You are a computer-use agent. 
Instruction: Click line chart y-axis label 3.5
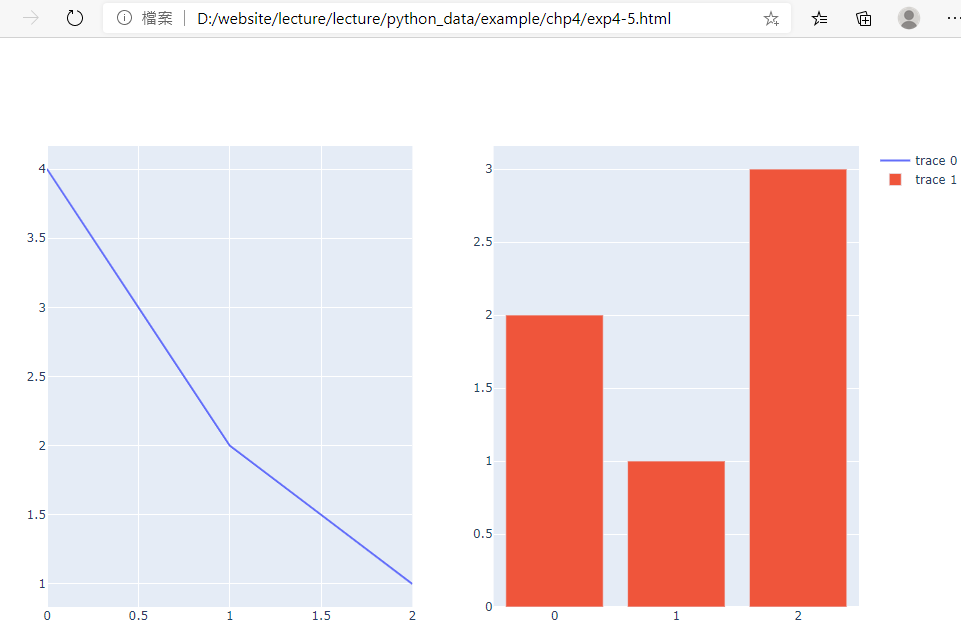pyautogui.click(x=36, y=238)
